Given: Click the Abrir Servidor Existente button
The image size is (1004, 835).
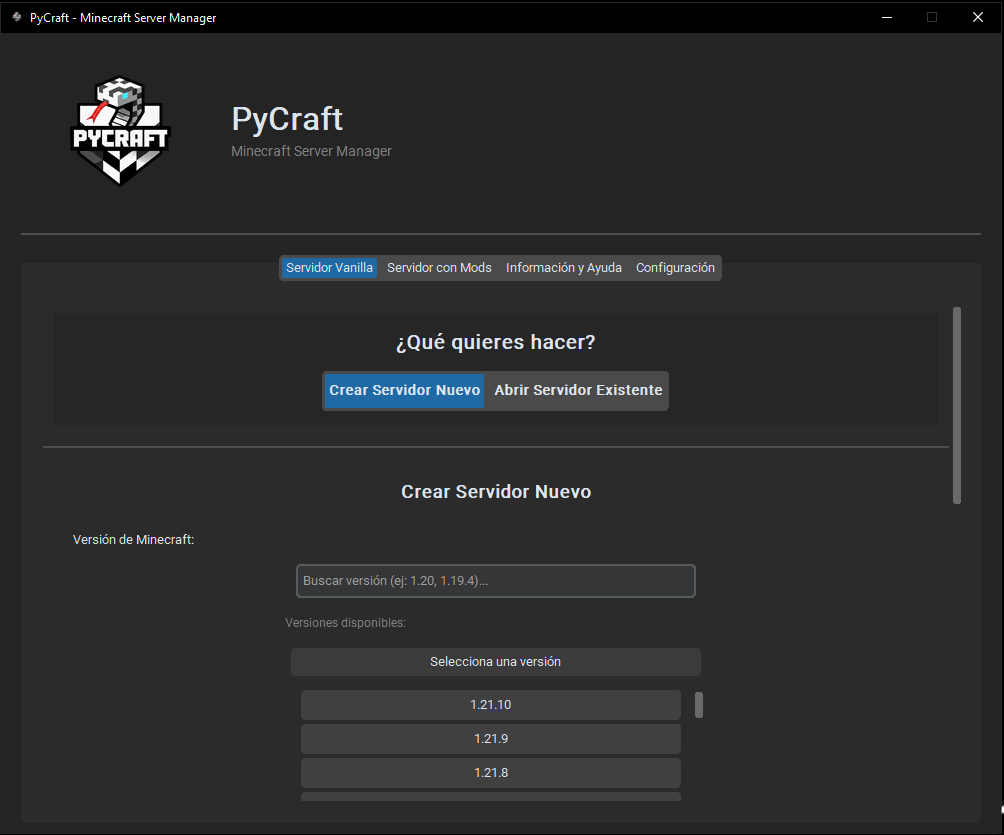Looking at the screenshot, I should pos(576,390).
